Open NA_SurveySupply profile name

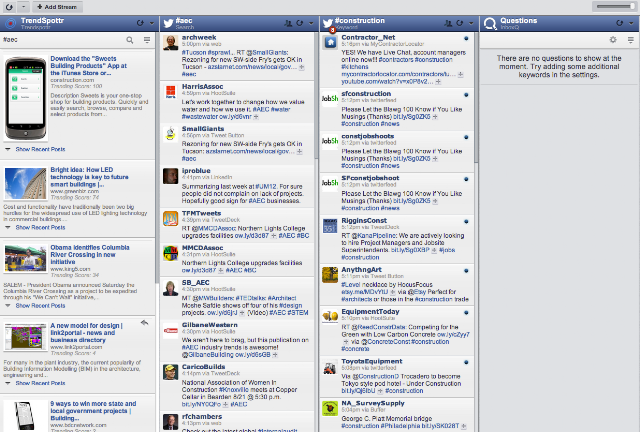pos(373,403)
